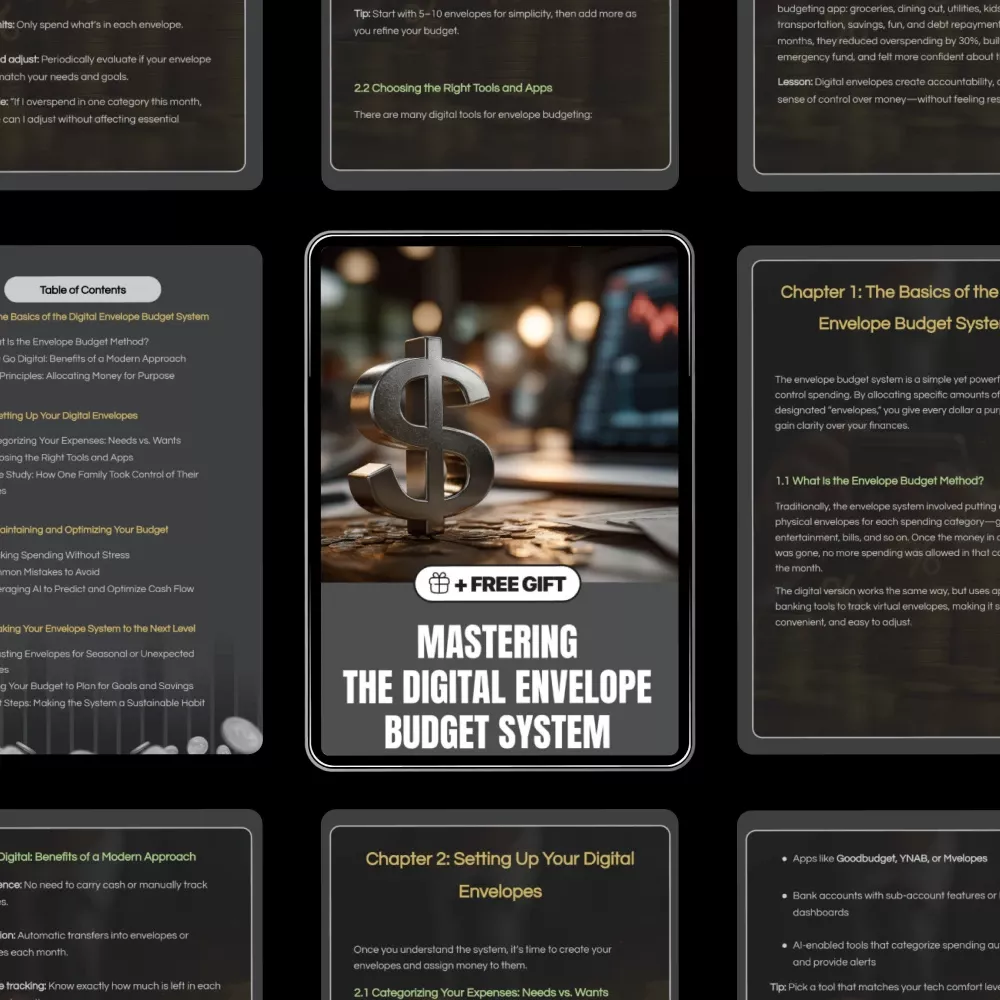Screen dimensions: 1000x1000
Task: Click the "Apps like Goodbudget, YNAB, or Mvelopes" bullet
Action: coord(889,858)
